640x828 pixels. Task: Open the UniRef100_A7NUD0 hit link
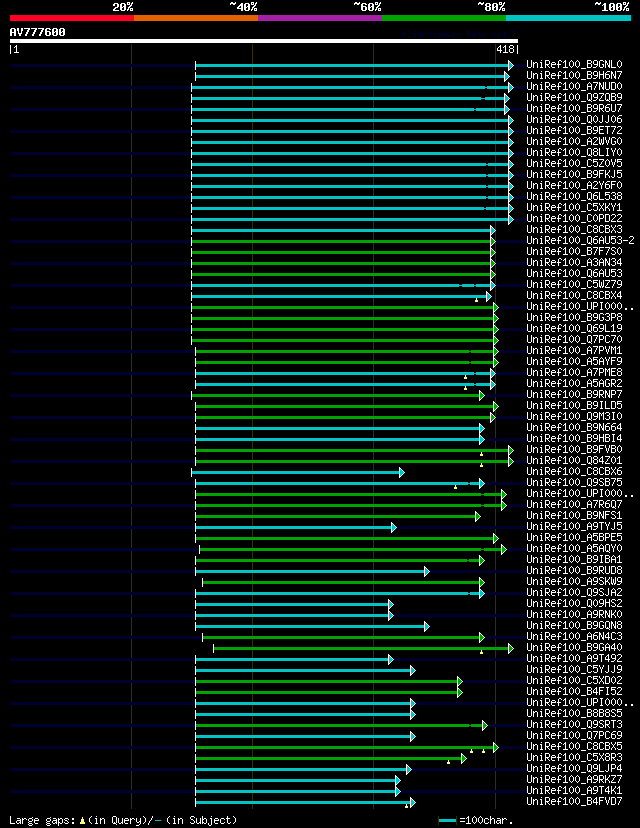point(574,87)
